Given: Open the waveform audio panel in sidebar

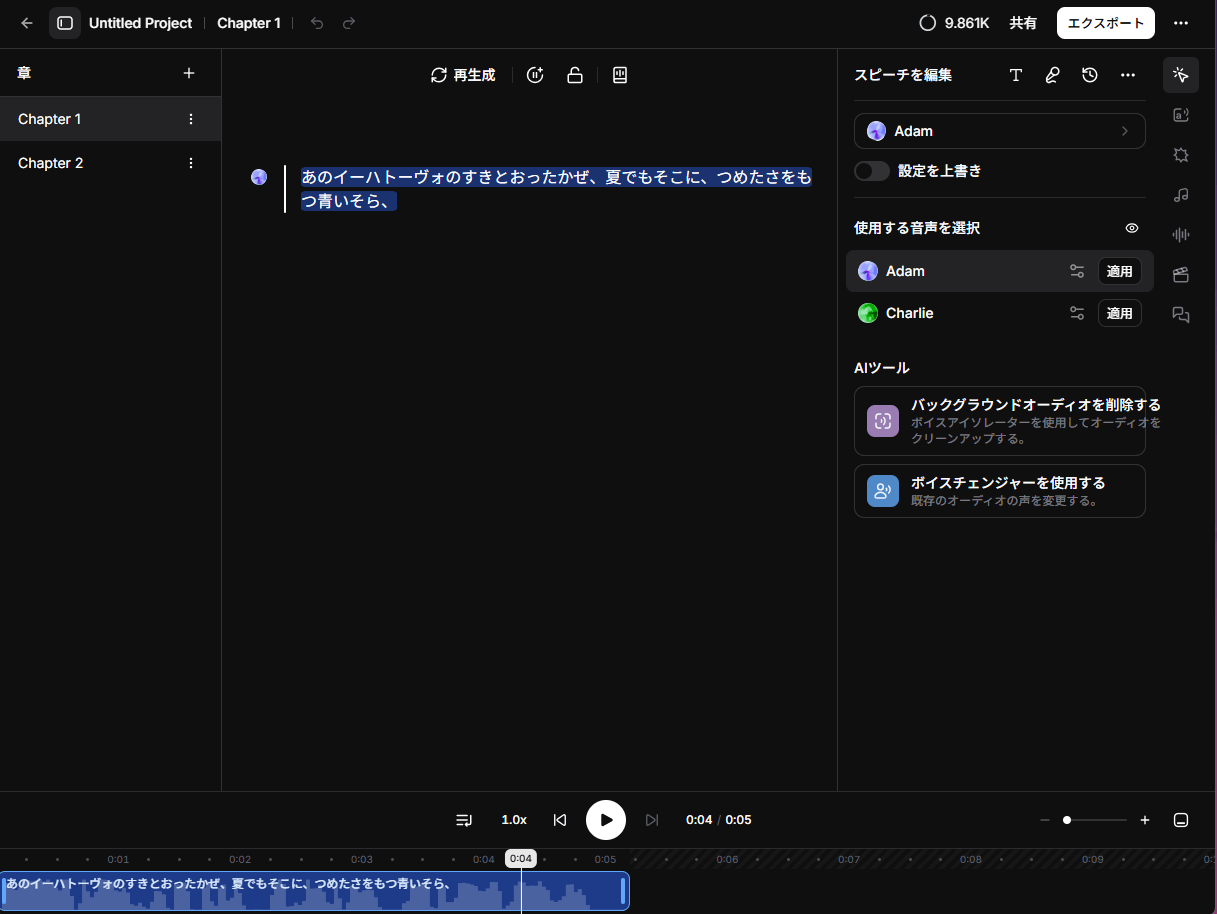Looking at the screenshot, I should (x=1181, y=235).
